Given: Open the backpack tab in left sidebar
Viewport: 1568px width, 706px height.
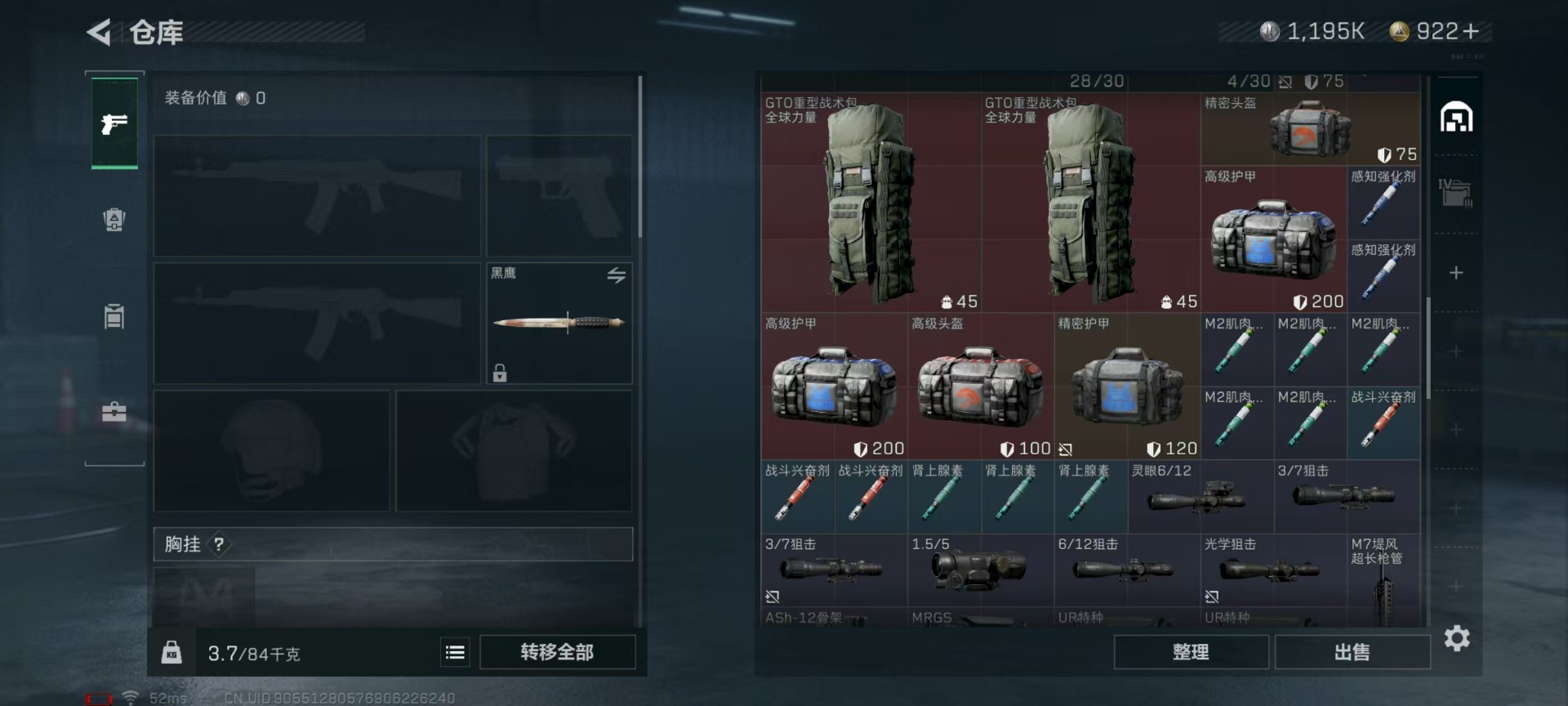Looking at the screenshot, I should click(x=114, y=219).
